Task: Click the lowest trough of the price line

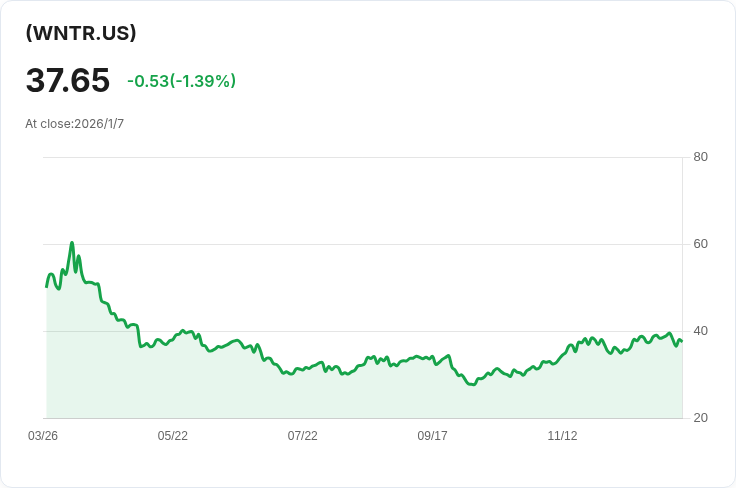Action: pos(472,384)
